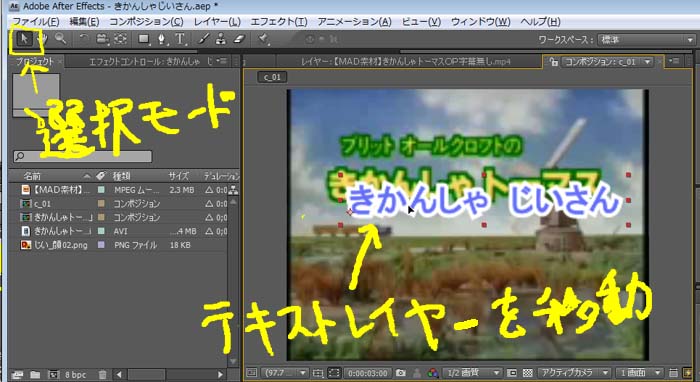Click the flowchart icon in Project panel

[x=233, y=191]
